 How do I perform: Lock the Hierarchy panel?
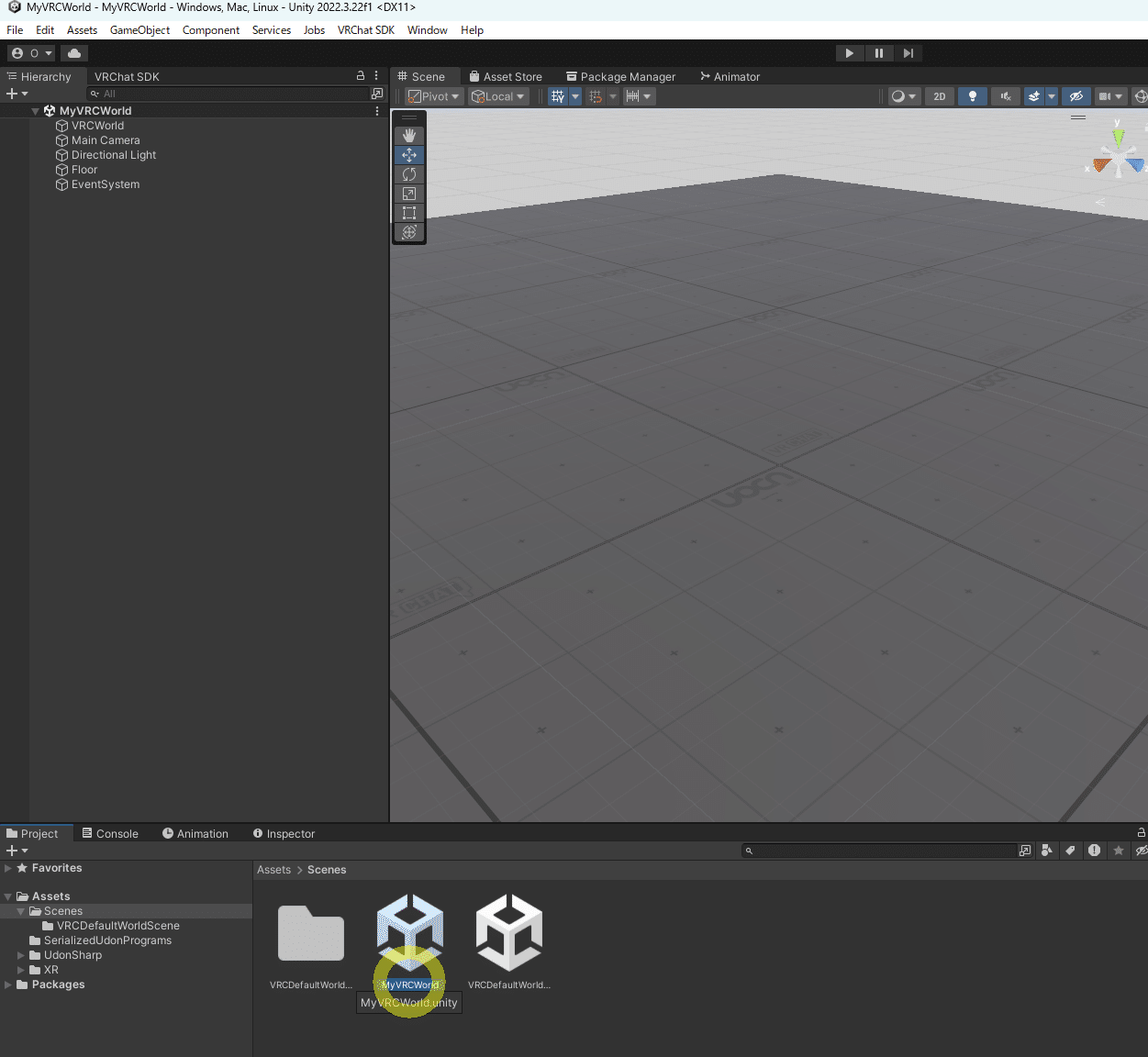[x=361, y=76]
